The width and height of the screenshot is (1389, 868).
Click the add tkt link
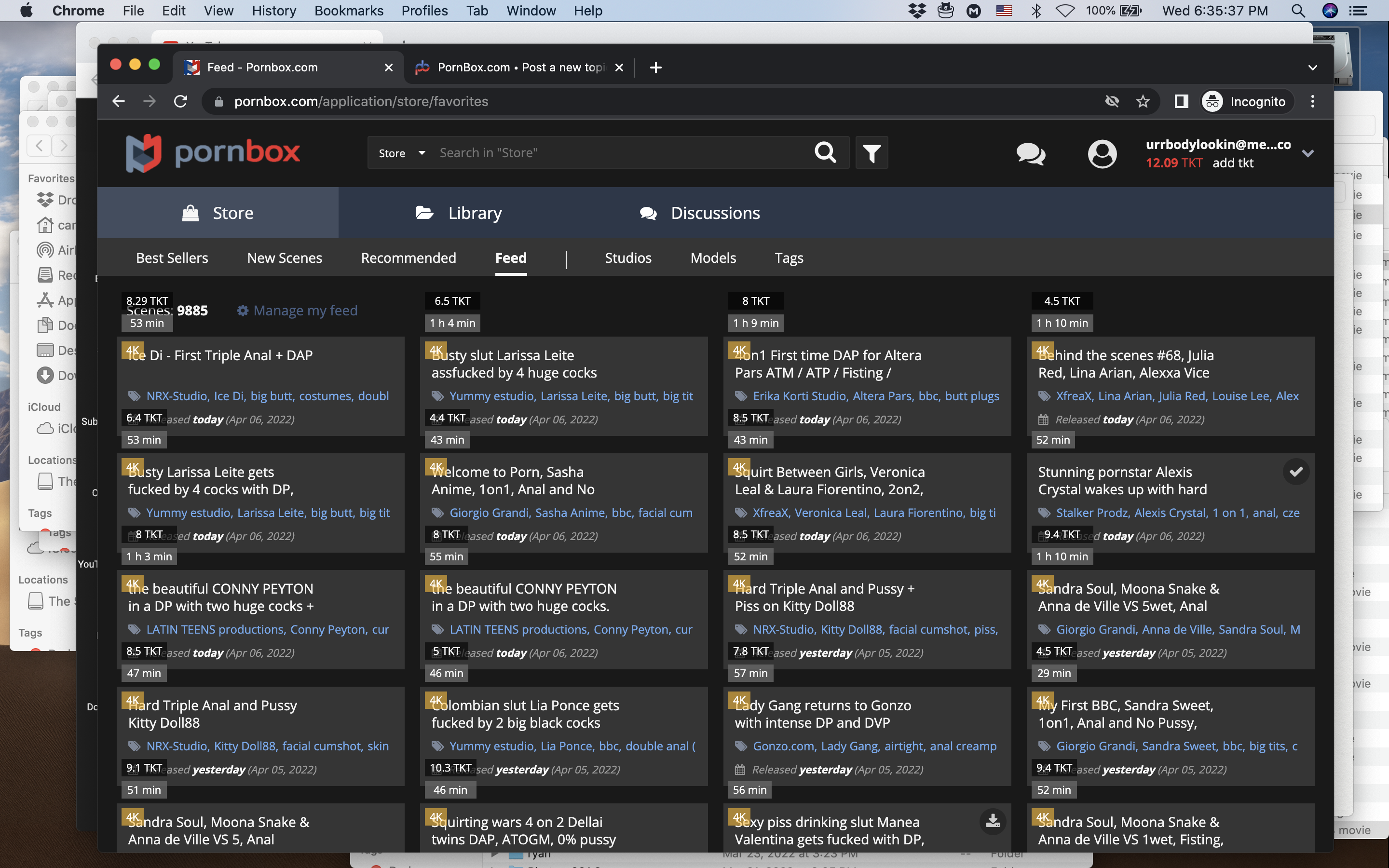click(1232, 163)
